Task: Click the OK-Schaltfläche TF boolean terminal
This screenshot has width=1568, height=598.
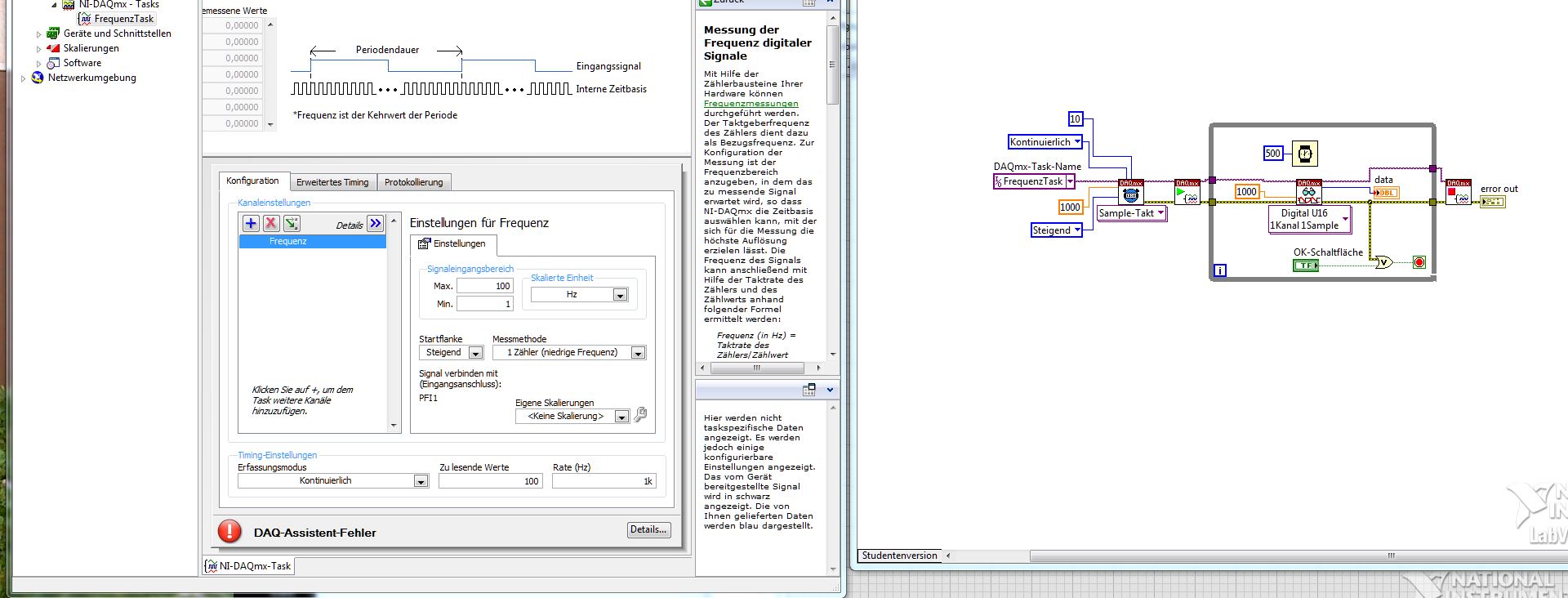Action: click(x=1306, y=266)
